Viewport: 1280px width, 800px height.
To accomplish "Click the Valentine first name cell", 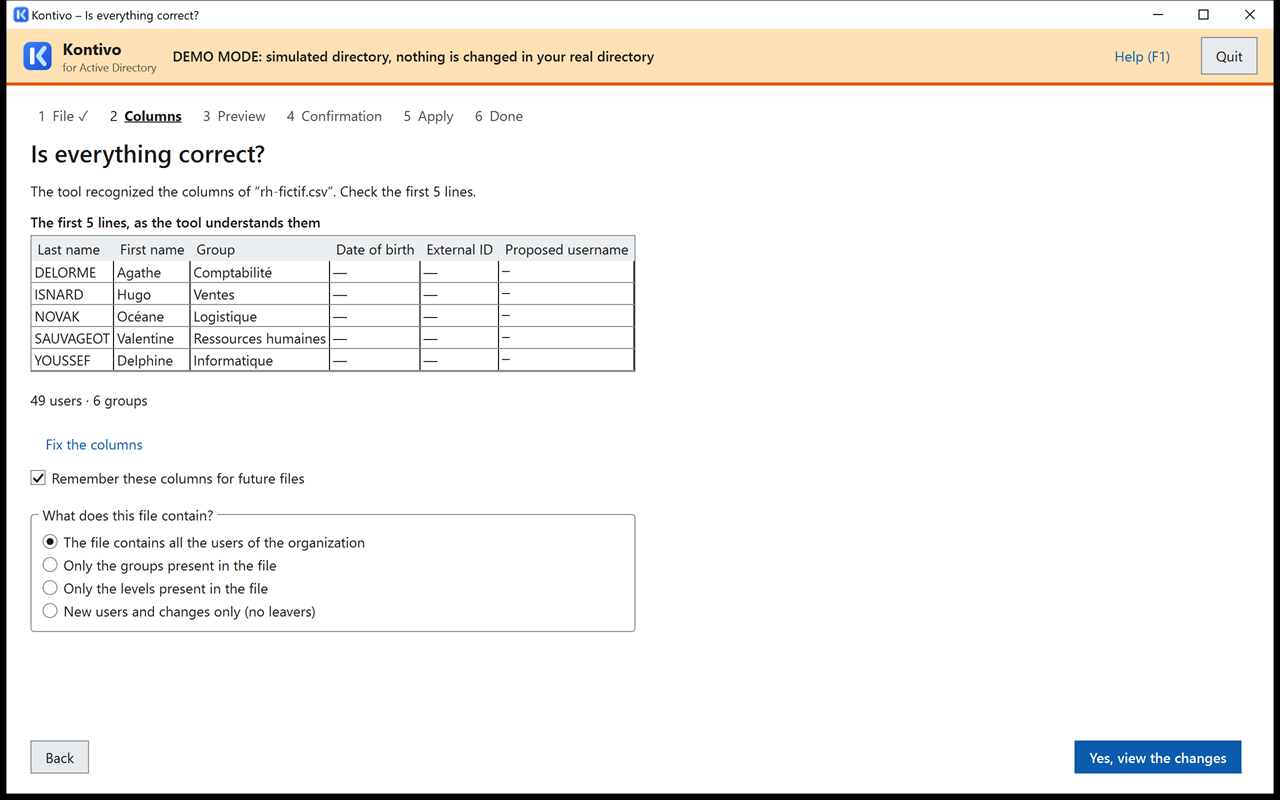I will click(152, 338).
